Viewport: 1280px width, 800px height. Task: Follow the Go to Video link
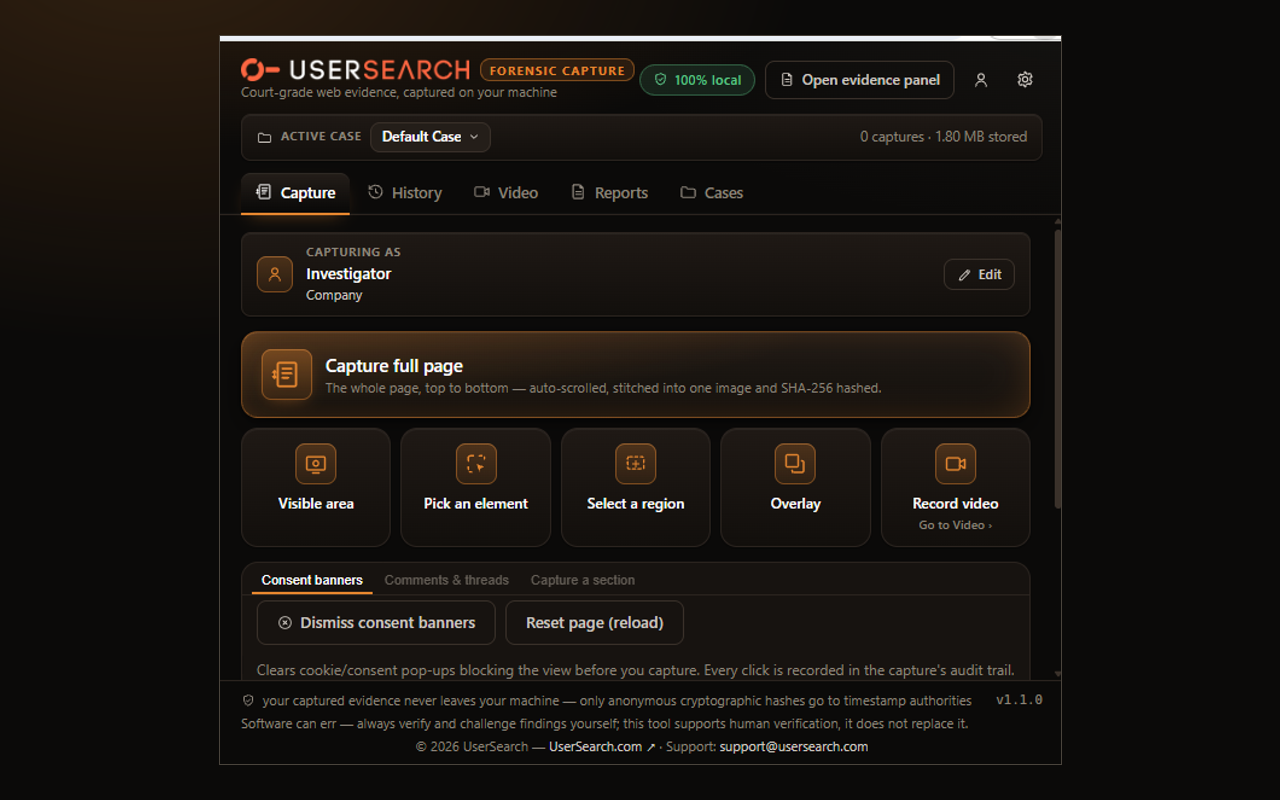[x=955, y=525]
